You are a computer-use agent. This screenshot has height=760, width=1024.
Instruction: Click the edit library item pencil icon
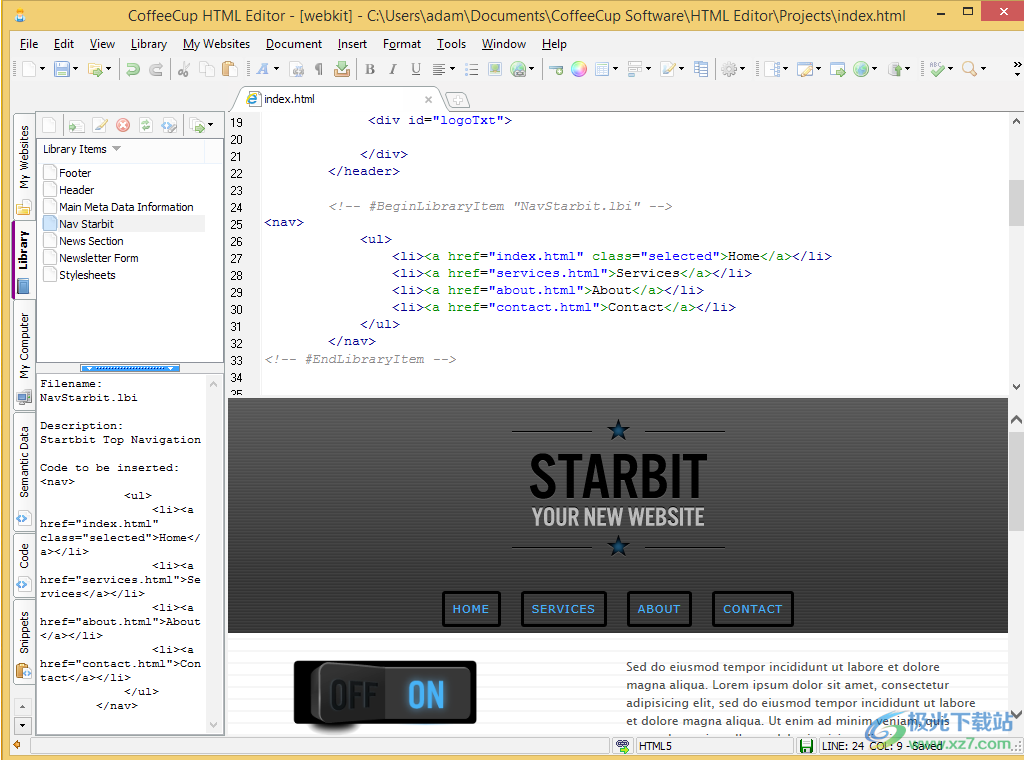(x=99, y=125)
